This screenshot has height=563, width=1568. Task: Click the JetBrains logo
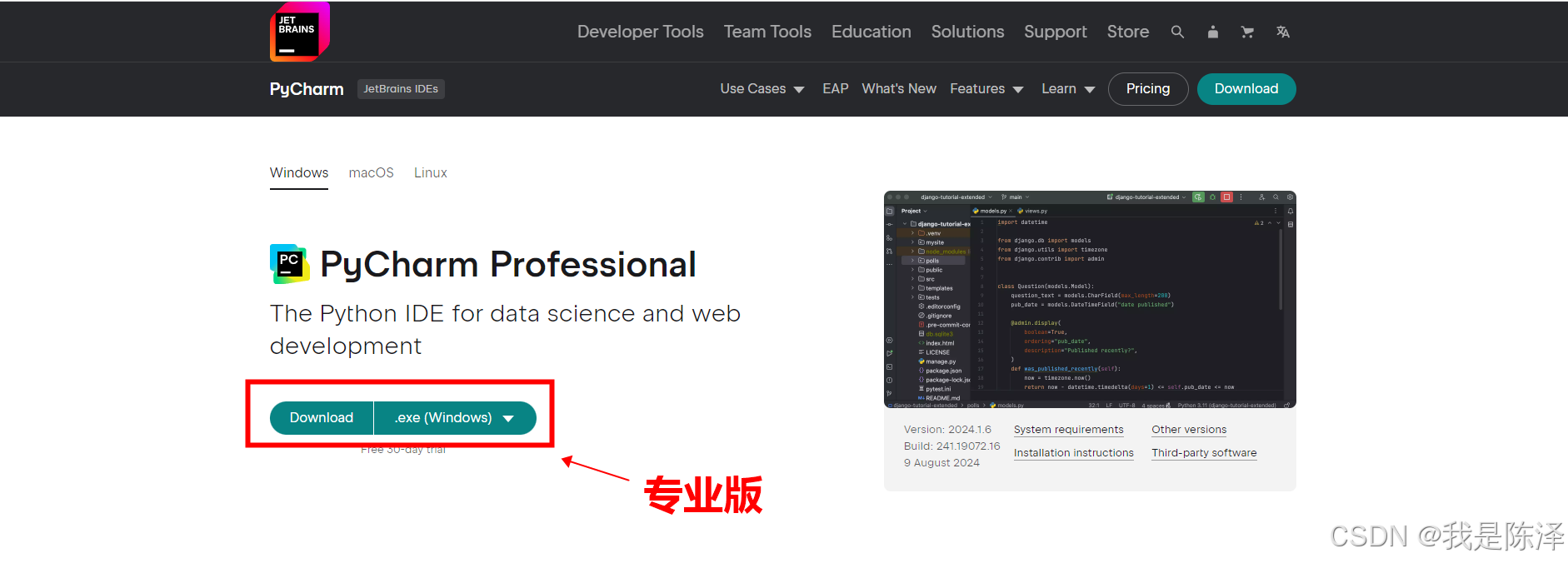[300, 32]
